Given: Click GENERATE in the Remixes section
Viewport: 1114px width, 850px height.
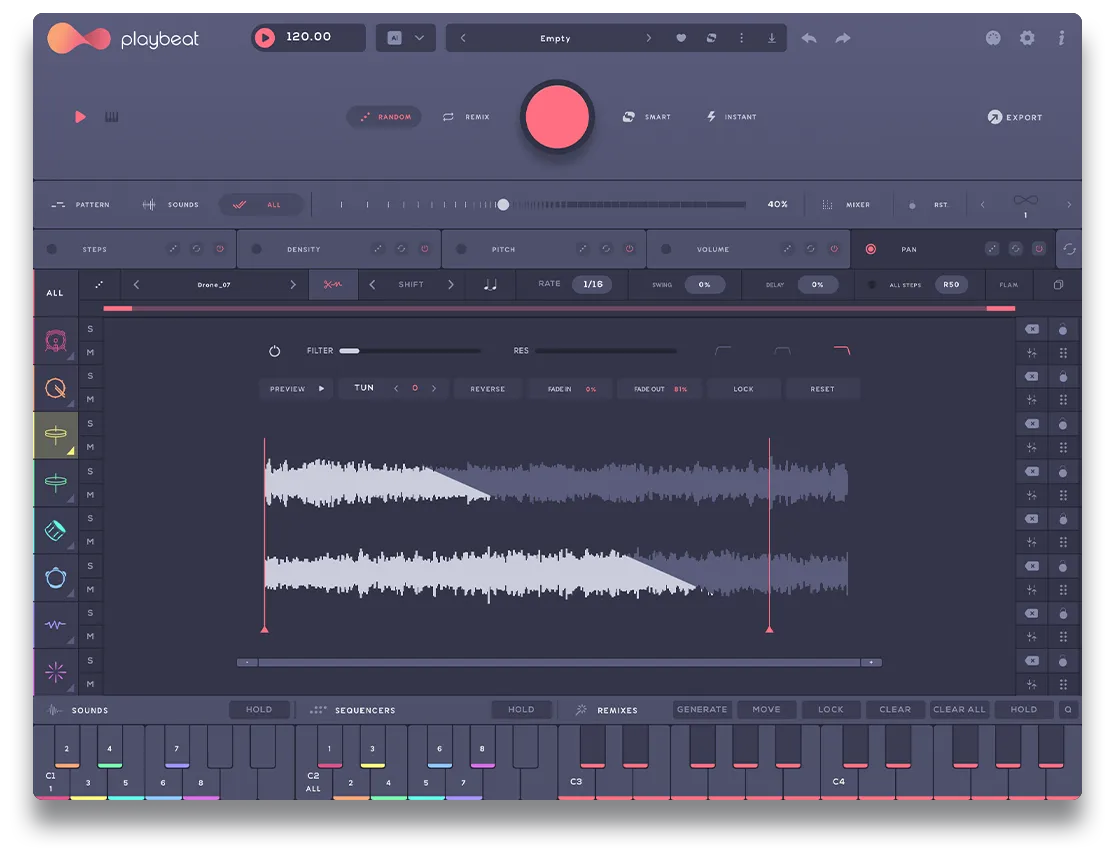Looking at the screenshot, I should (703, 709).
